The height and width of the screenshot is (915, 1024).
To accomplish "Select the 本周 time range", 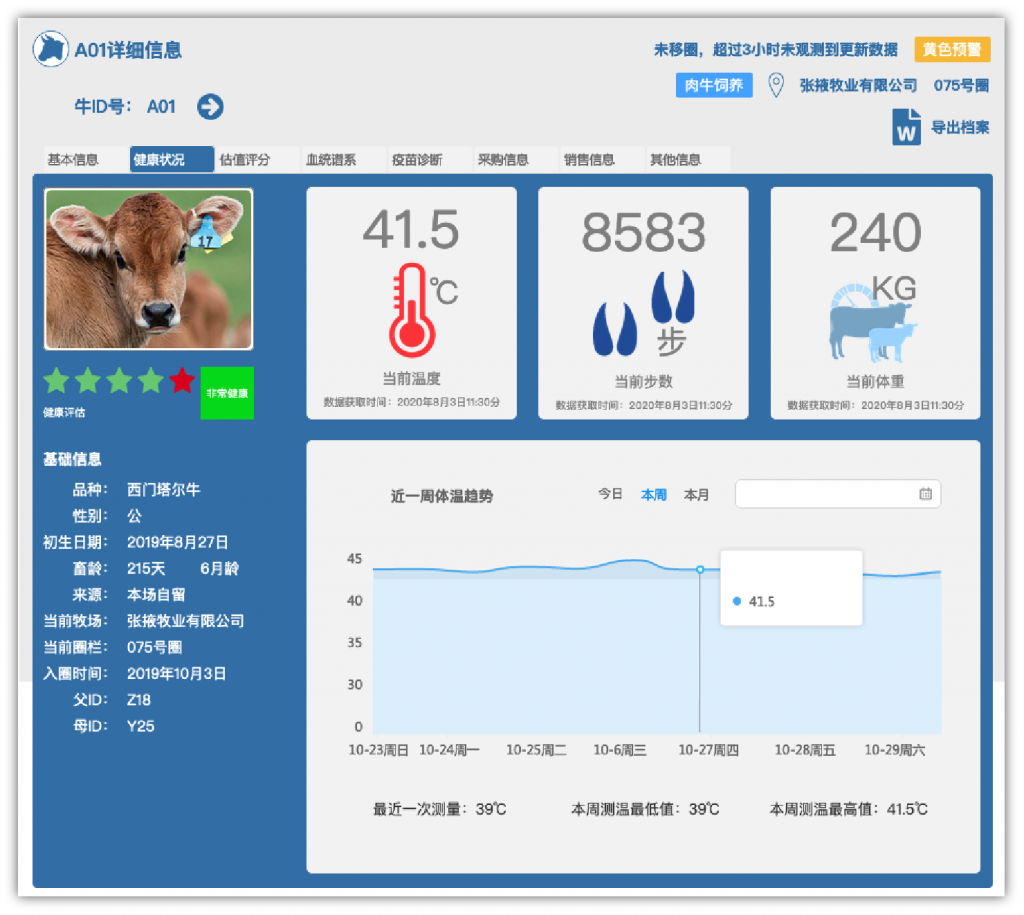I will (x=654, y=494).
